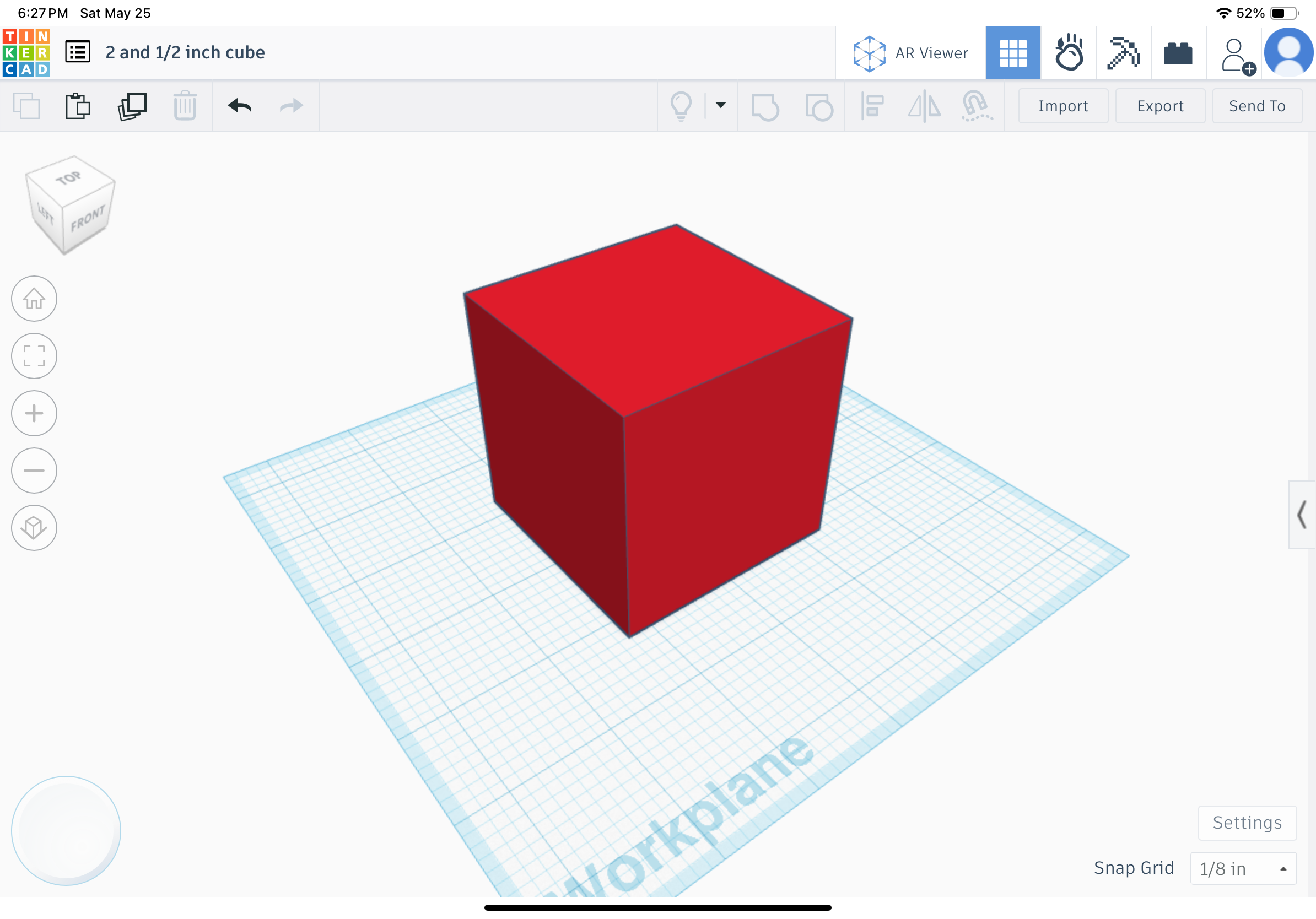Viewport: 1316px width, 919px height.
Task: Redo the last action
Action: (291, 105)
